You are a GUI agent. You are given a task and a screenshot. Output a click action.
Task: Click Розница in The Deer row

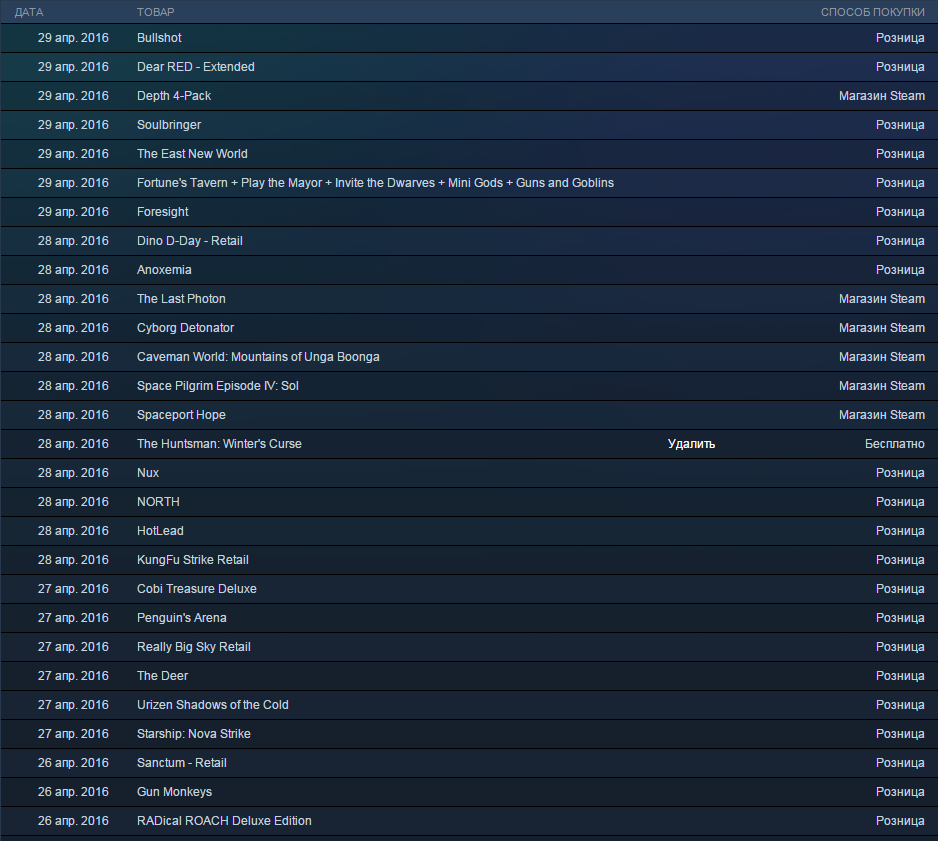click(900, 676)
